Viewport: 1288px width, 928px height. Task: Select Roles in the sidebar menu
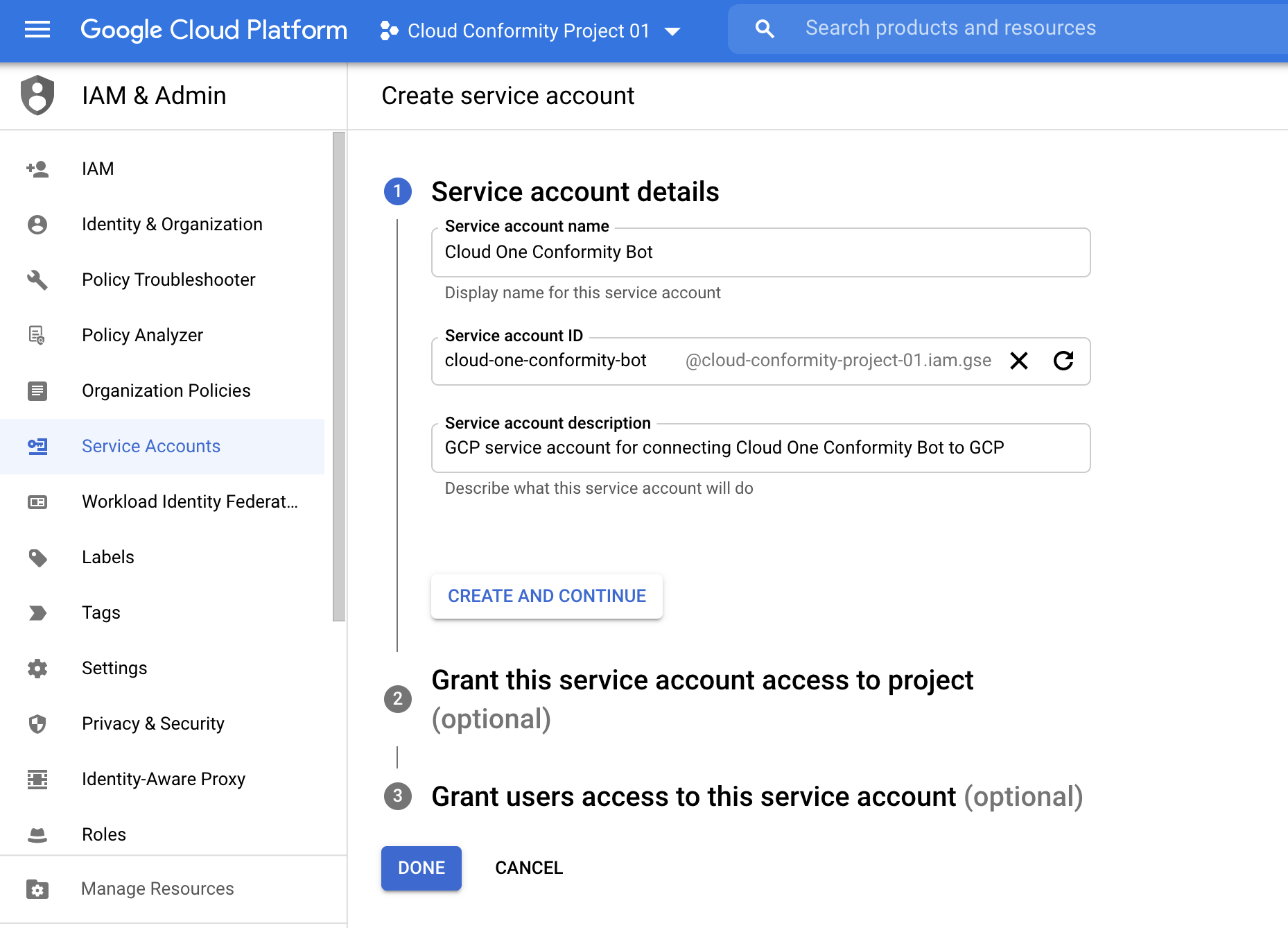pyautogui.click(x=104, y=834)
